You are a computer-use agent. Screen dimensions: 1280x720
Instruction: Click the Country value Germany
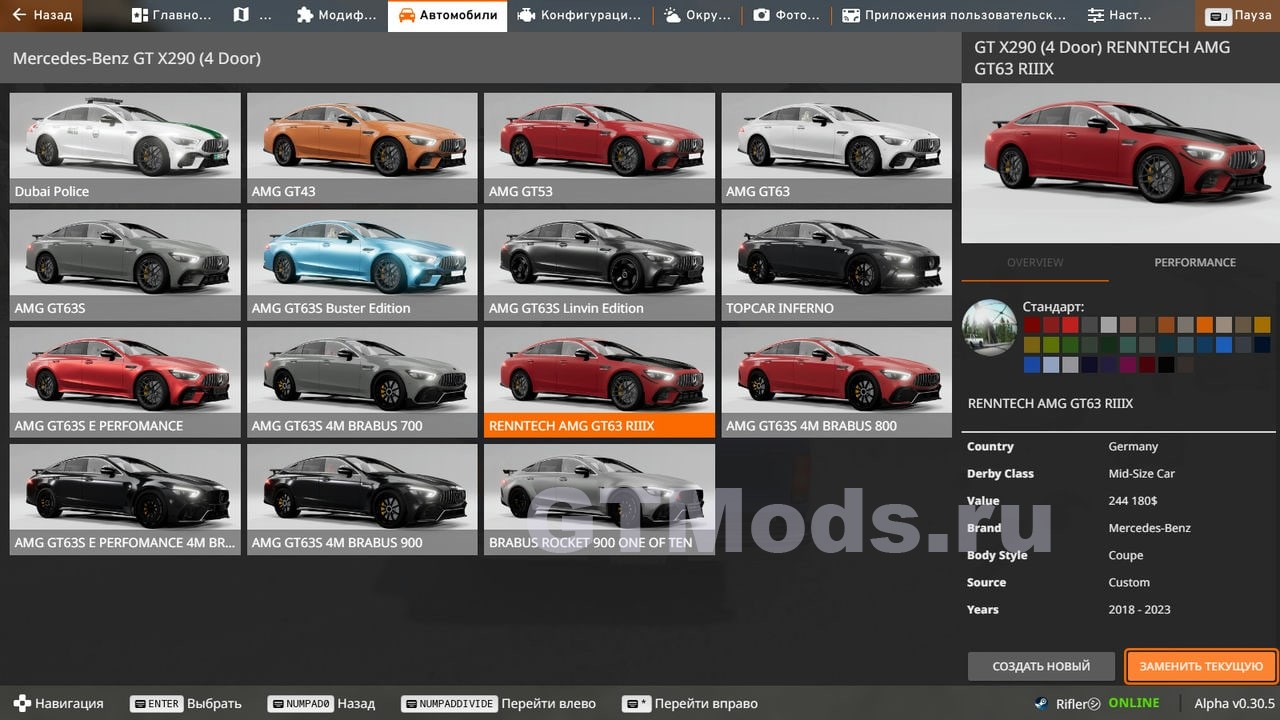tap(1133, 447)
